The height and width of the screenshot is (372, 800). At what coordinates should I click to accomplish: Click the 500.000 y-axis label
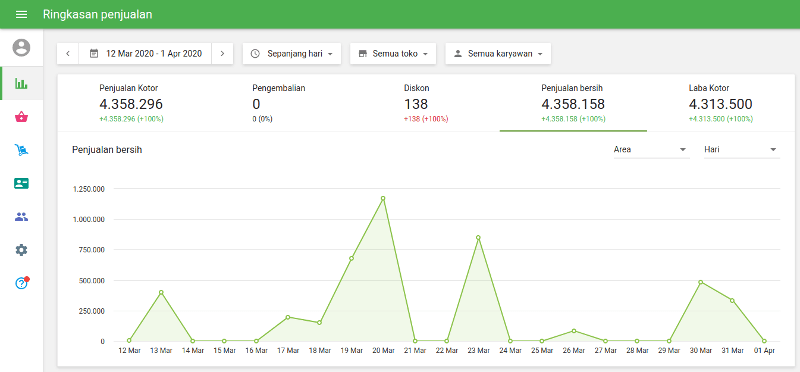point(92,280)
